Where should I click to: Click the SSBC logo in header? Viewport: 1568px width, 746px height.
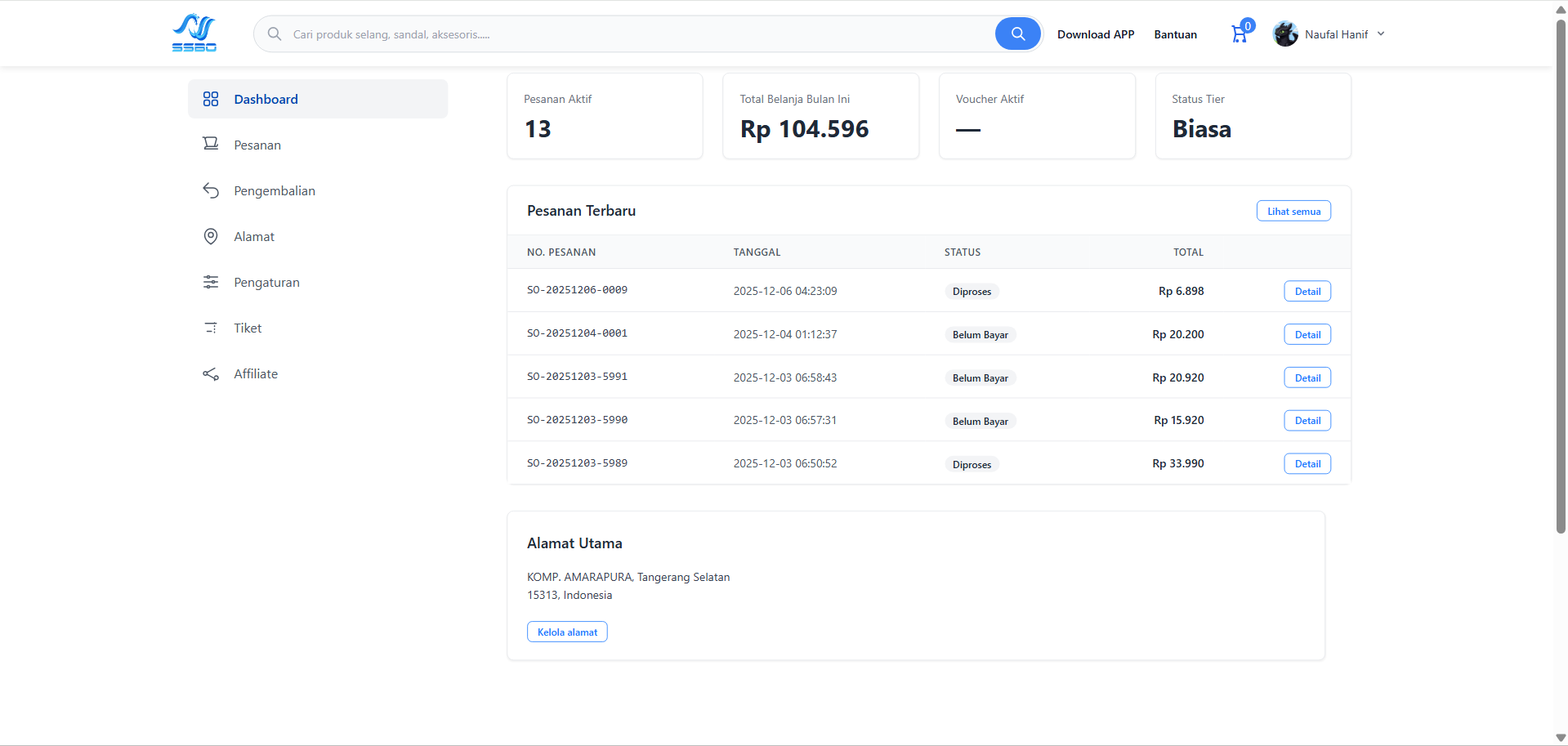point(194,34)
